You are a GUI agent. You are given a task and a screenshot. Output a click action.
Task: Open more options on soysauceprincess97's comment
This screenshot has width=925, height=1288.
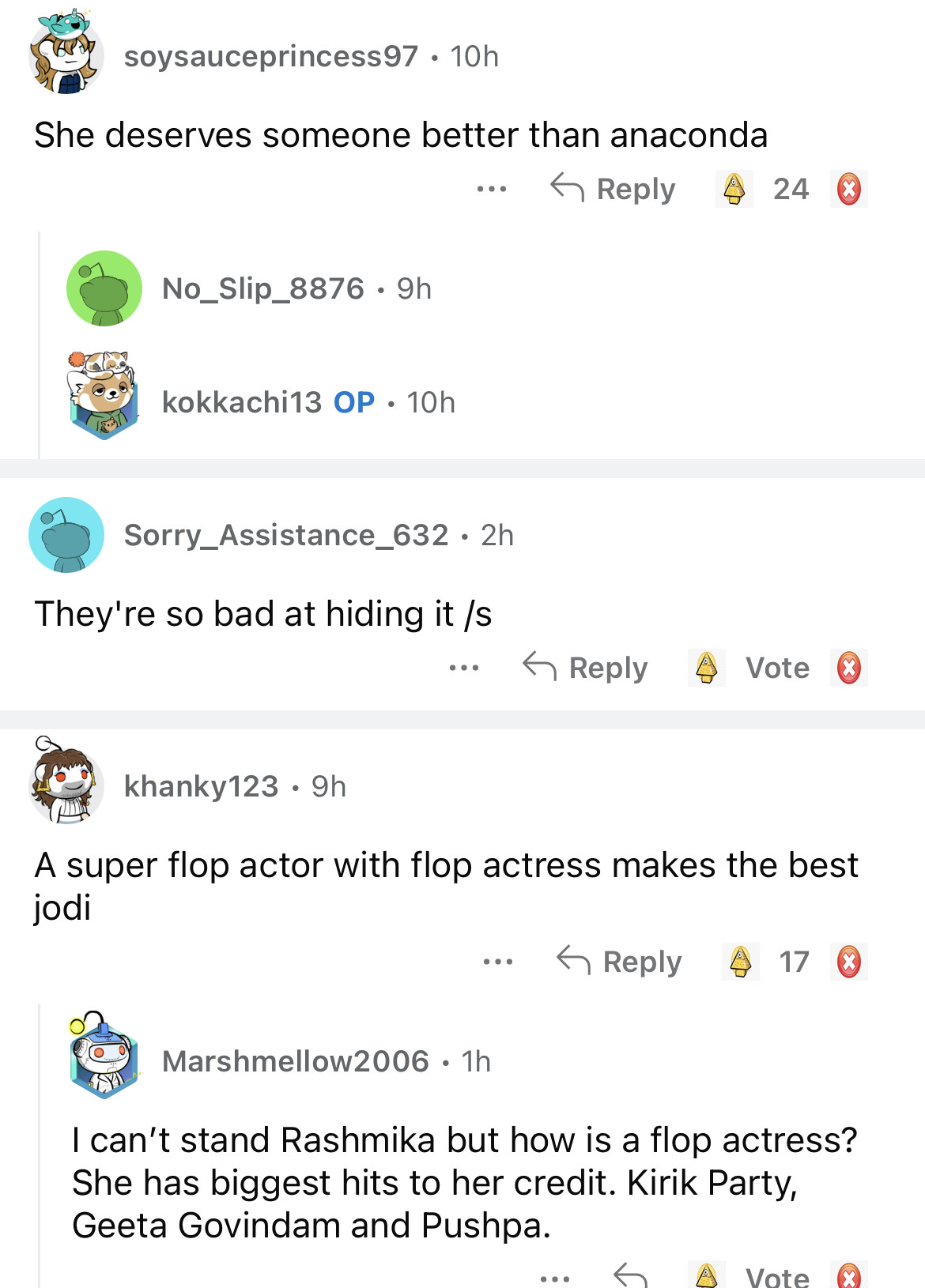coord(492,190)
